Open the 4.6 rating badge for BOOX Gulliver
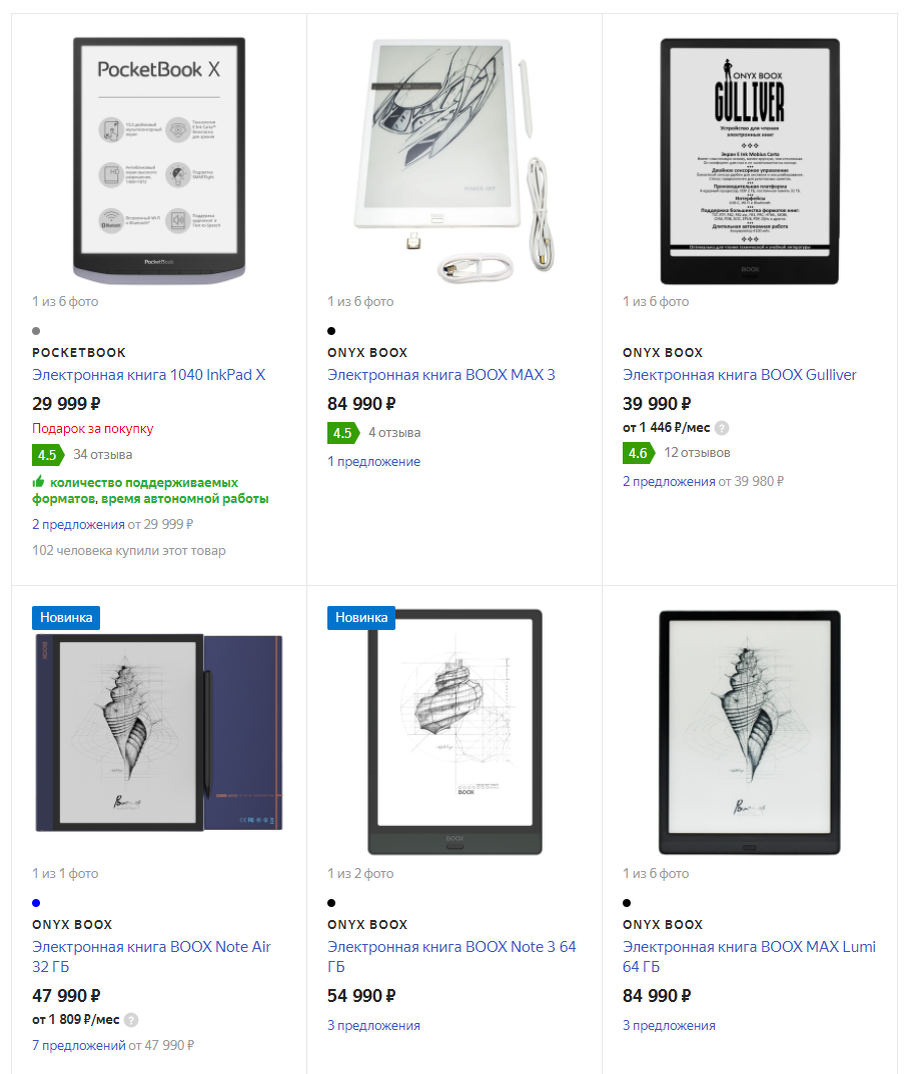This screenshot has height=1074, width=907. pyautogui.click(x=638, y=453)
